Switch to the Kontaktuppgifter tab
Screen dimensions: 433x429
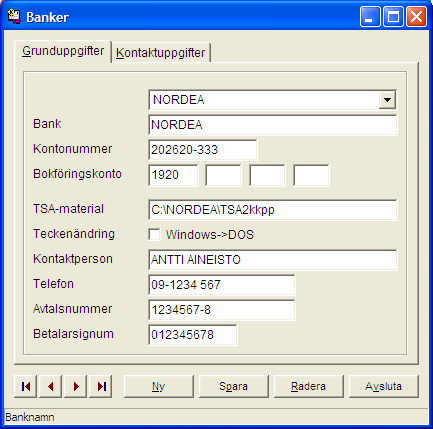pyautogui.click(x=161, y=53)
